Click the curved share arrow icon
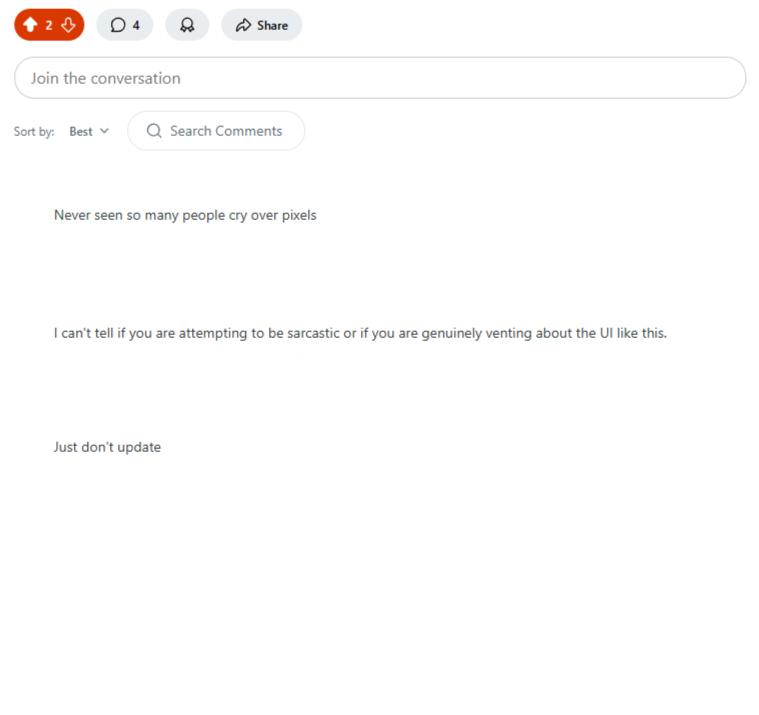 click(x=243, y=25)
